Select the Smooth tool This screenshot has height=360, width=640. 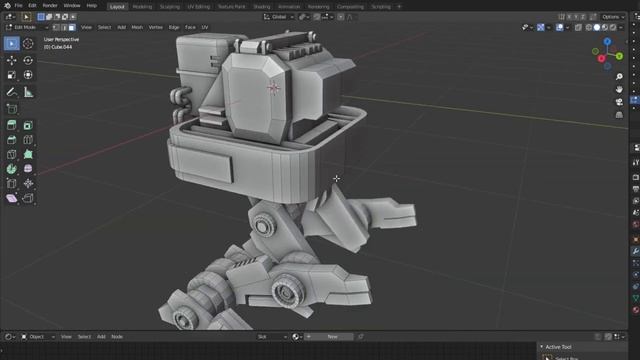(28, 169)
